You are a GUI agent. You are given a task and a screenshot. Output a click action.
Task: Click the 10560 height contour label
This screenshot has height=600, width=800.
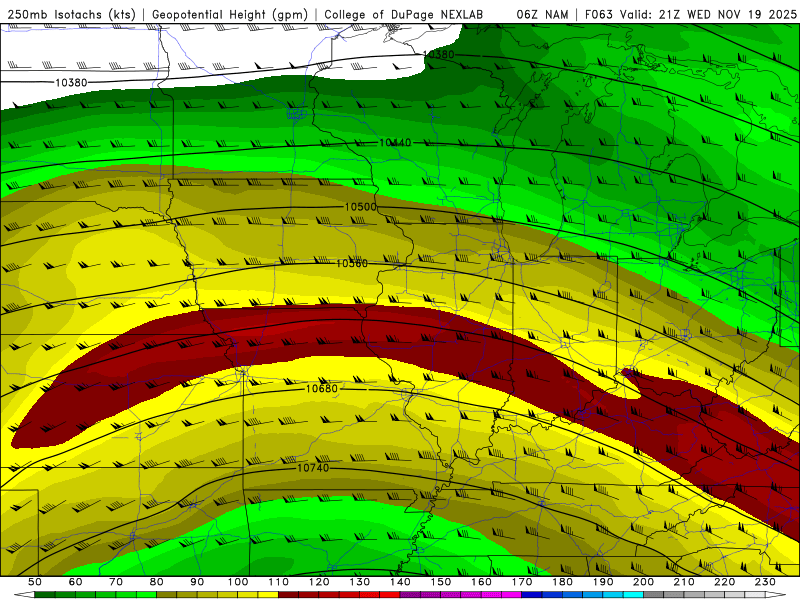pyautogui.click(x=352, y=263)
